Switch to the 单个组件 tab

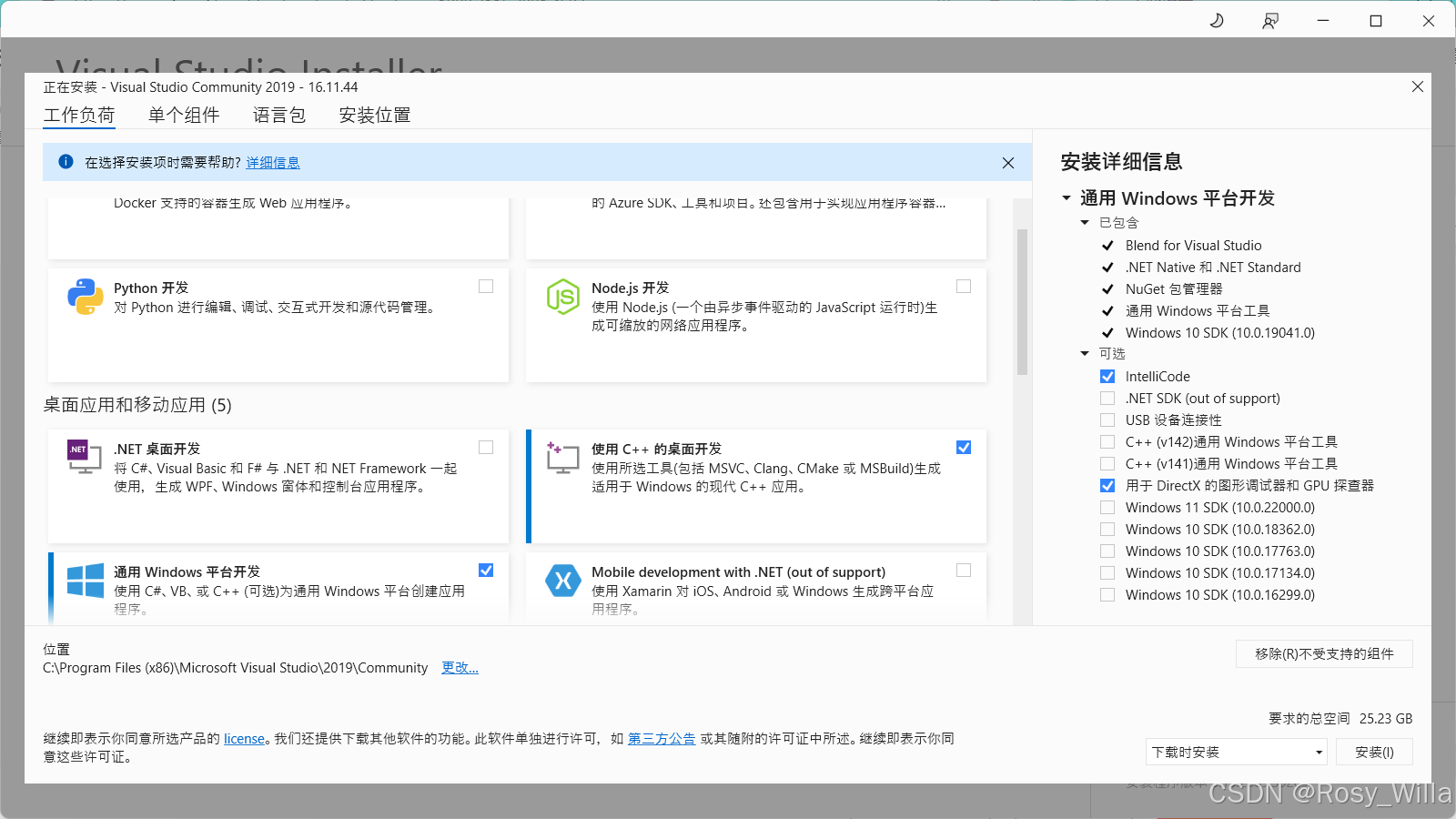tap(184, 116)
